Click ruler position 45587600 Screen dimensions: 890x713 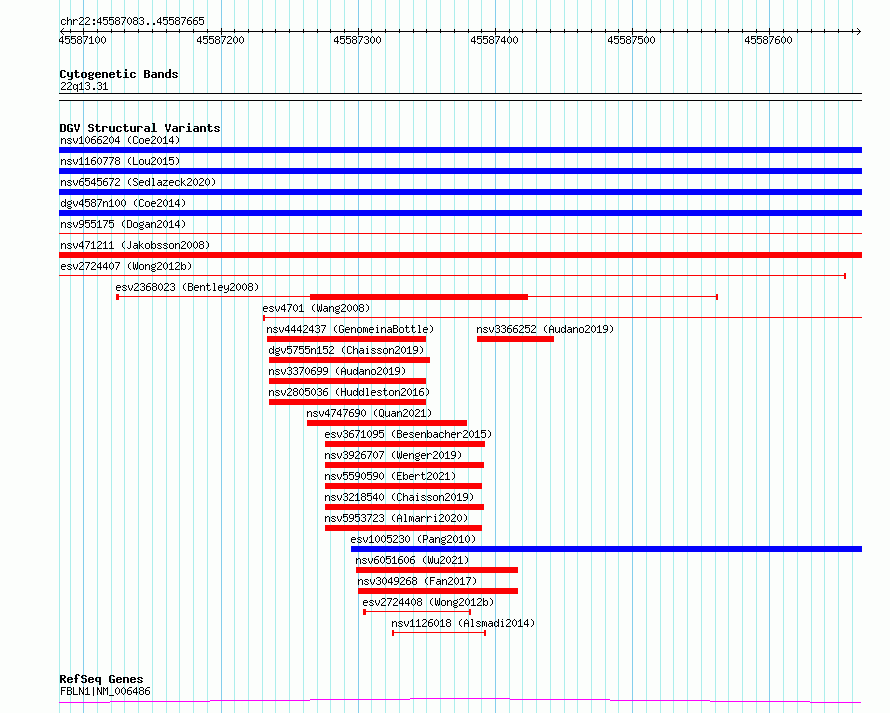click(x=769, y=40)
